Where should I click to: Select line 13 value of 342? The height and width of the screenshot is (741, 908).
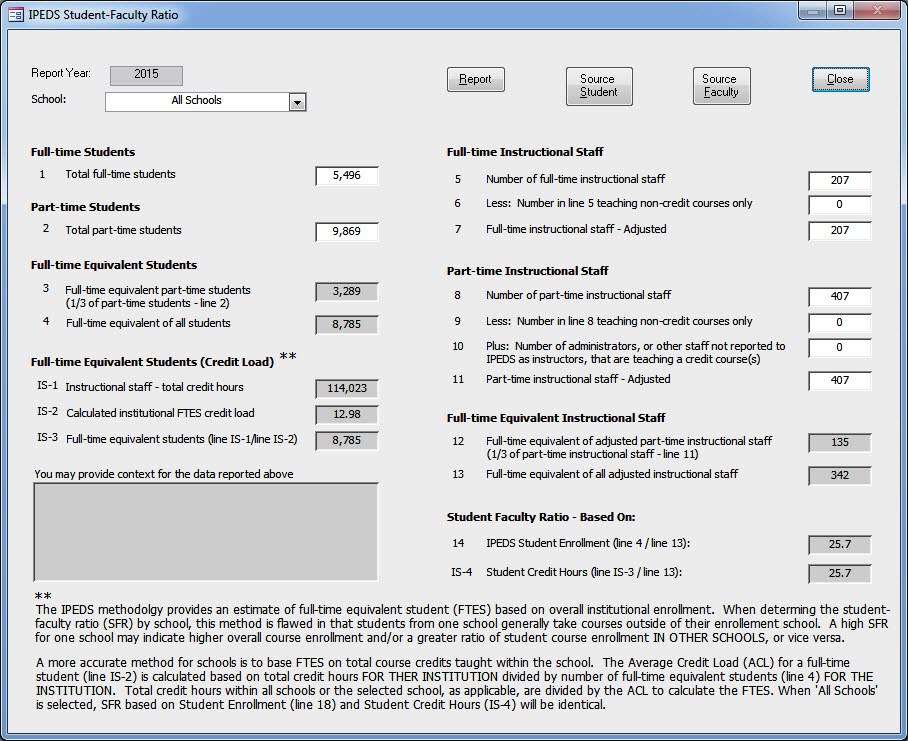pos(840,476)
